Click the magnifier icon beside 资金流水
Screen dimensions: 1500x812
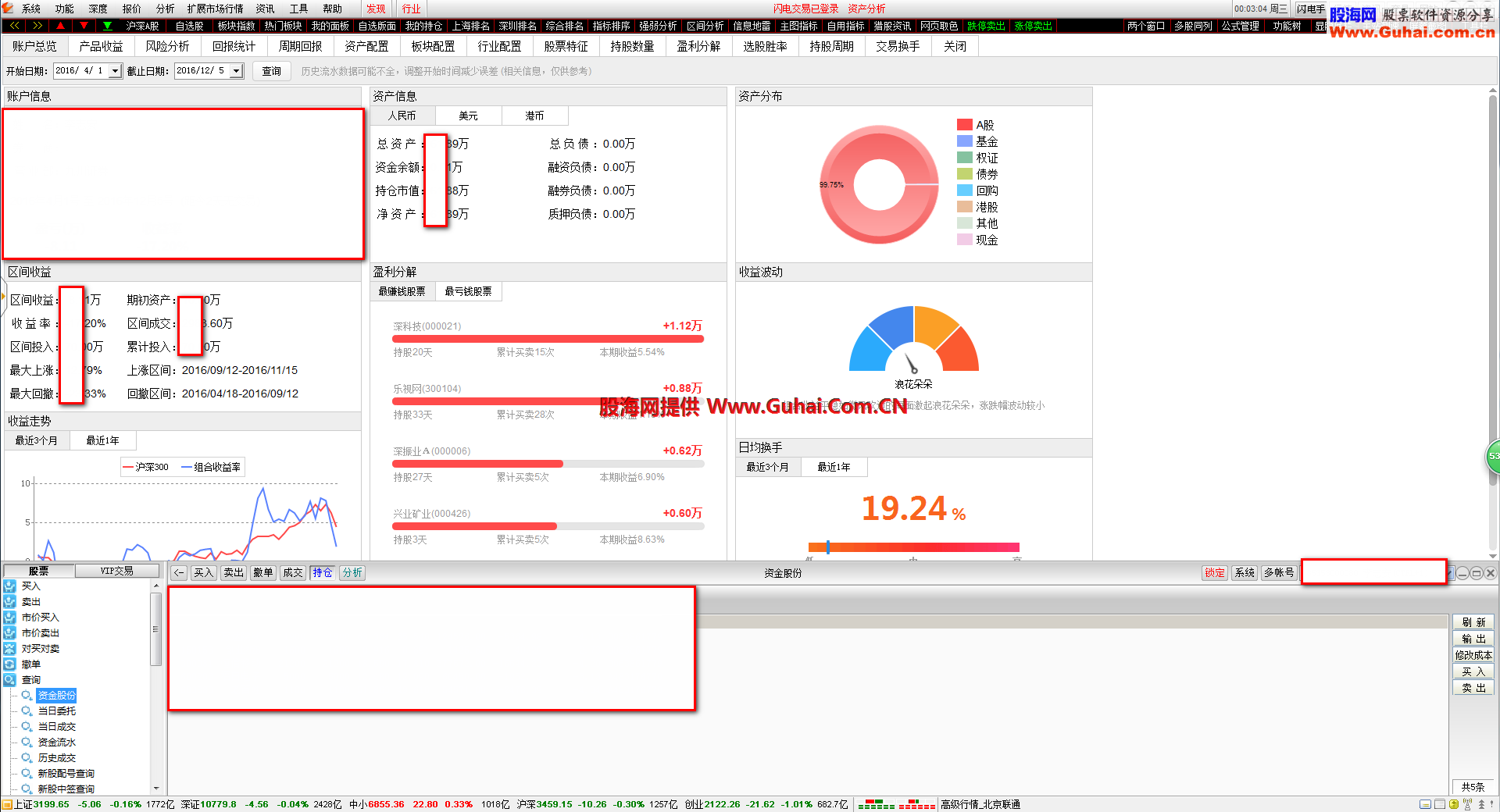click(27, 743)
